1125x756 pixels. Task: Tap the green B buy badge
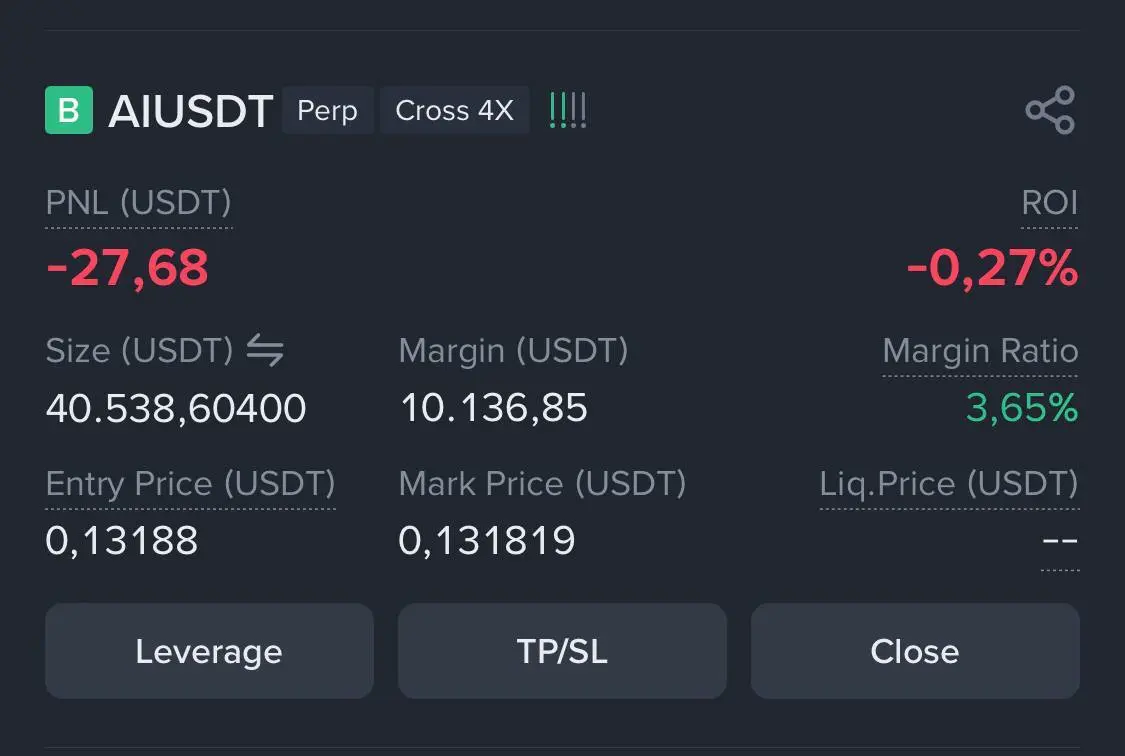(69, 110)
